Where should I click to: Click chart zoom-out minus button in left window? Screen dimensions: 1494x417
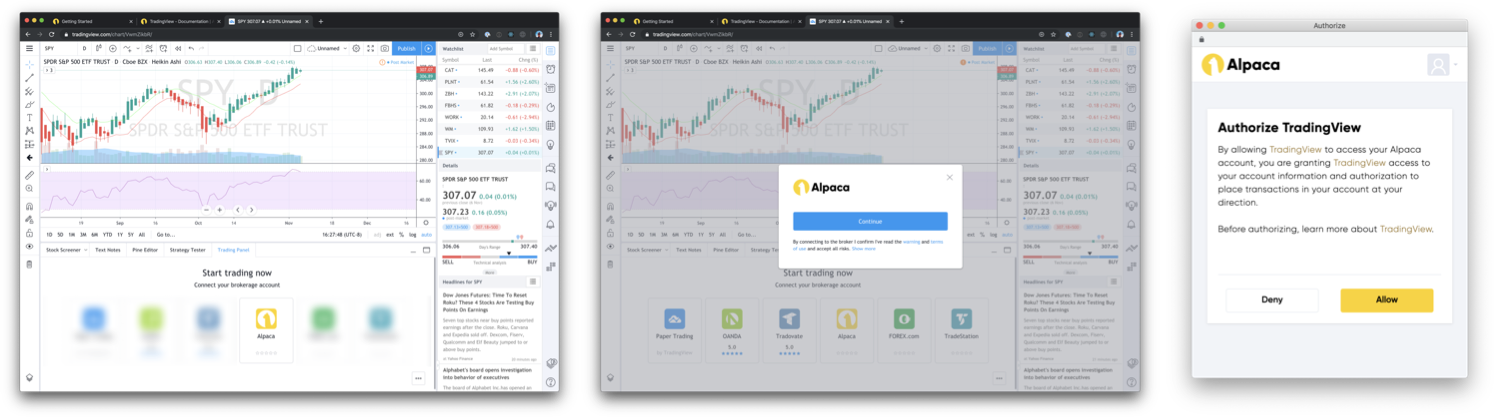coord(206,210)
